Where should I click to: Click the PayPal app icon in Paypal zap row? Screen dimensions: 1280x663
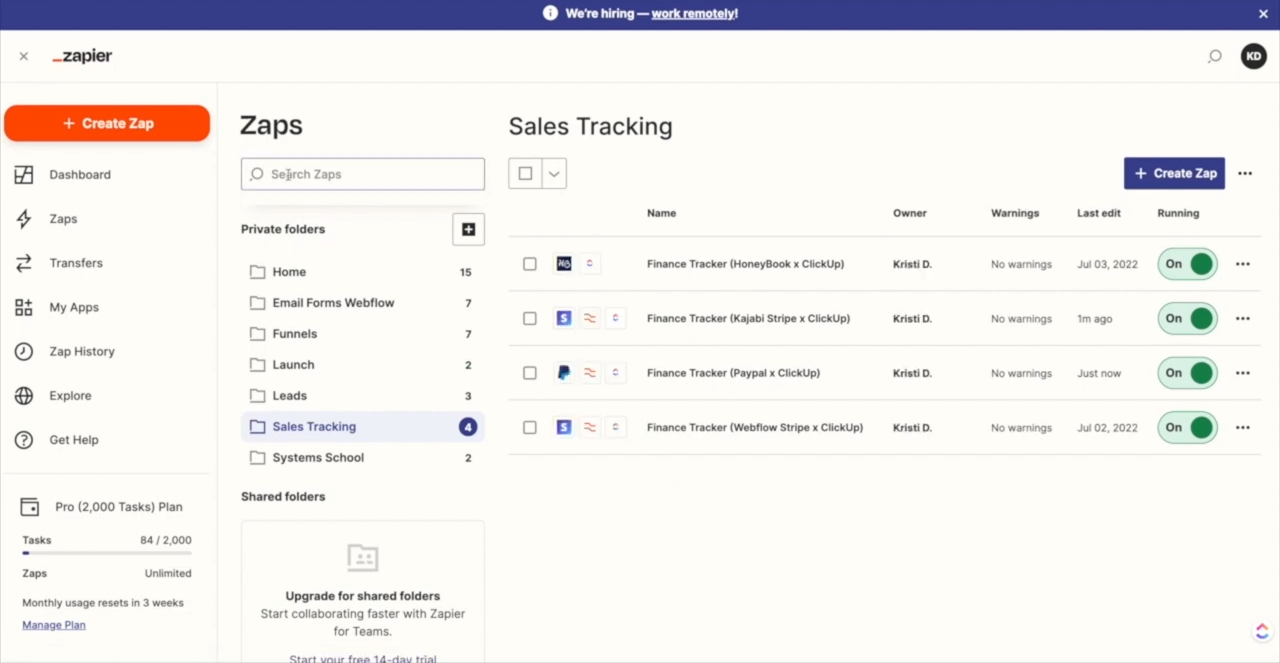(564, 373)
